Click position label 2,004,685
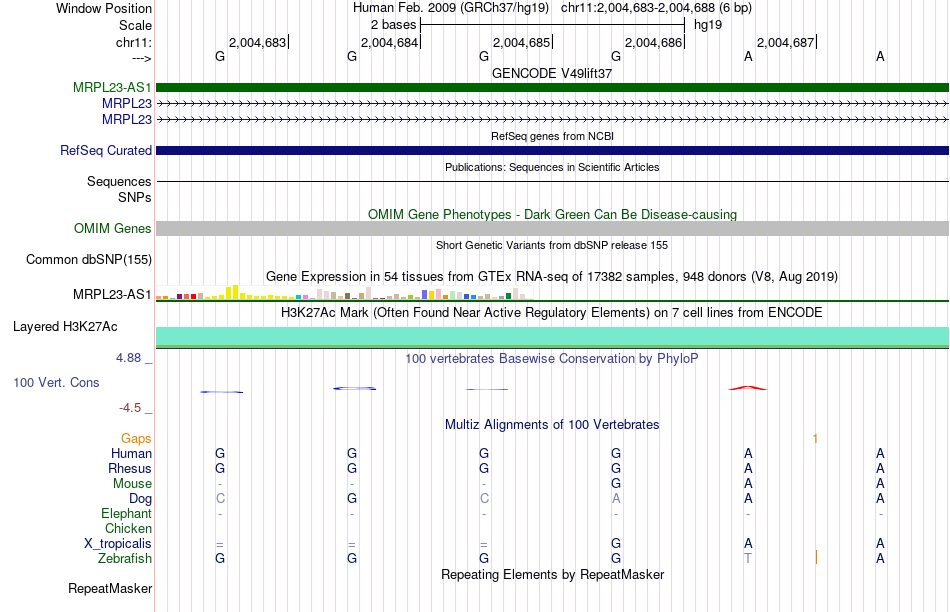Viewport: 950px width, 612px height. click(522, 42)
